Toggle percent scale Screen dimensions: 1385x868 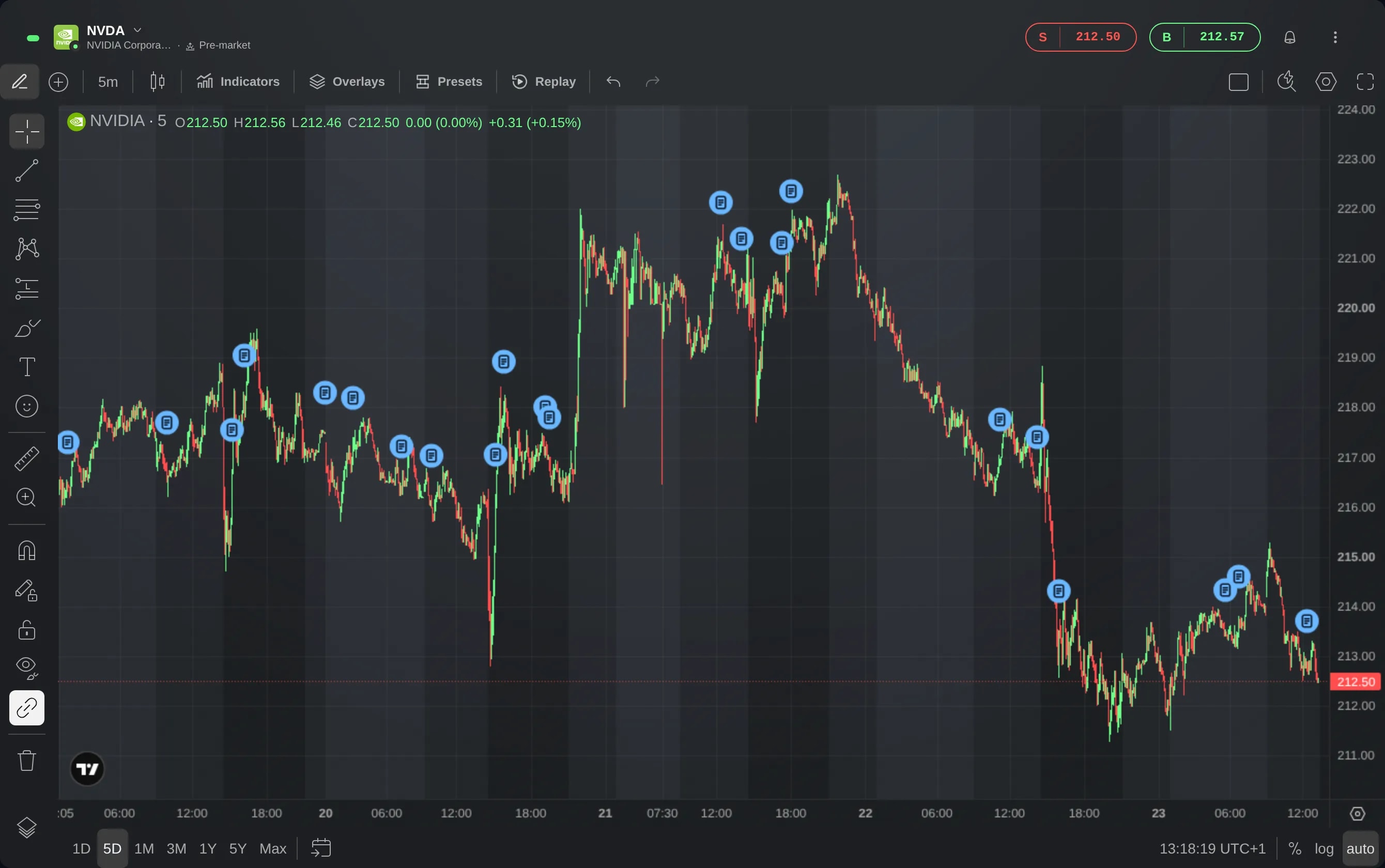[x=1295, y=848]
